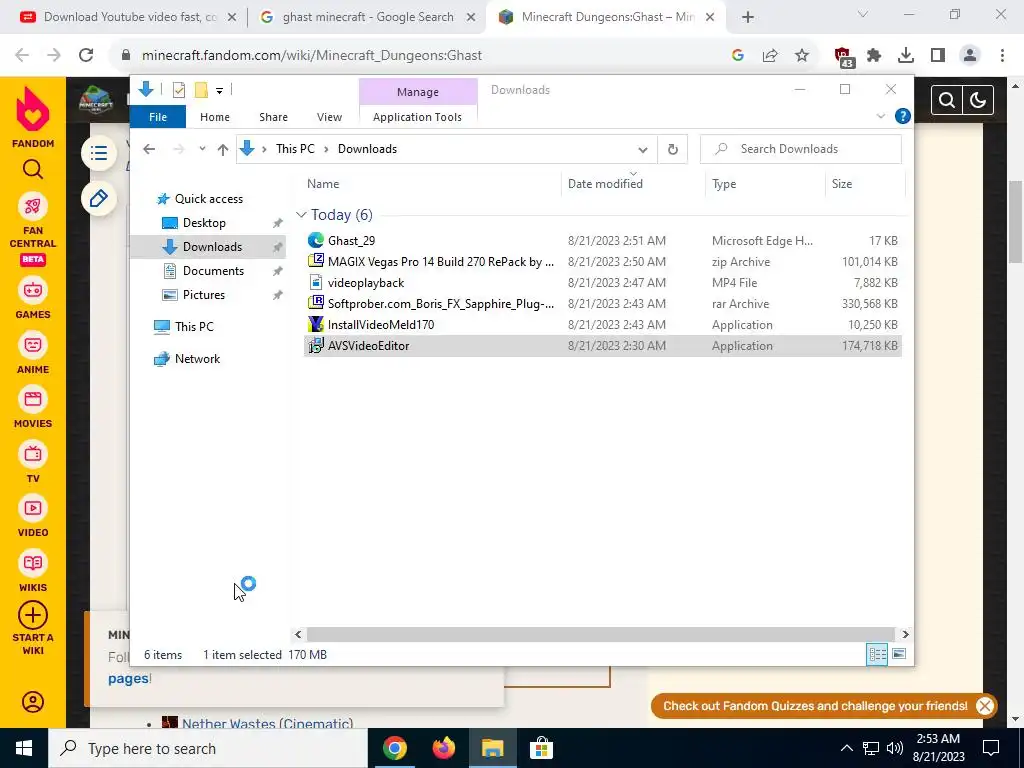Open Customize Quick Access Toolbar dropdown
Screen dimensions: 1024x768
click(x=219, y=91)
